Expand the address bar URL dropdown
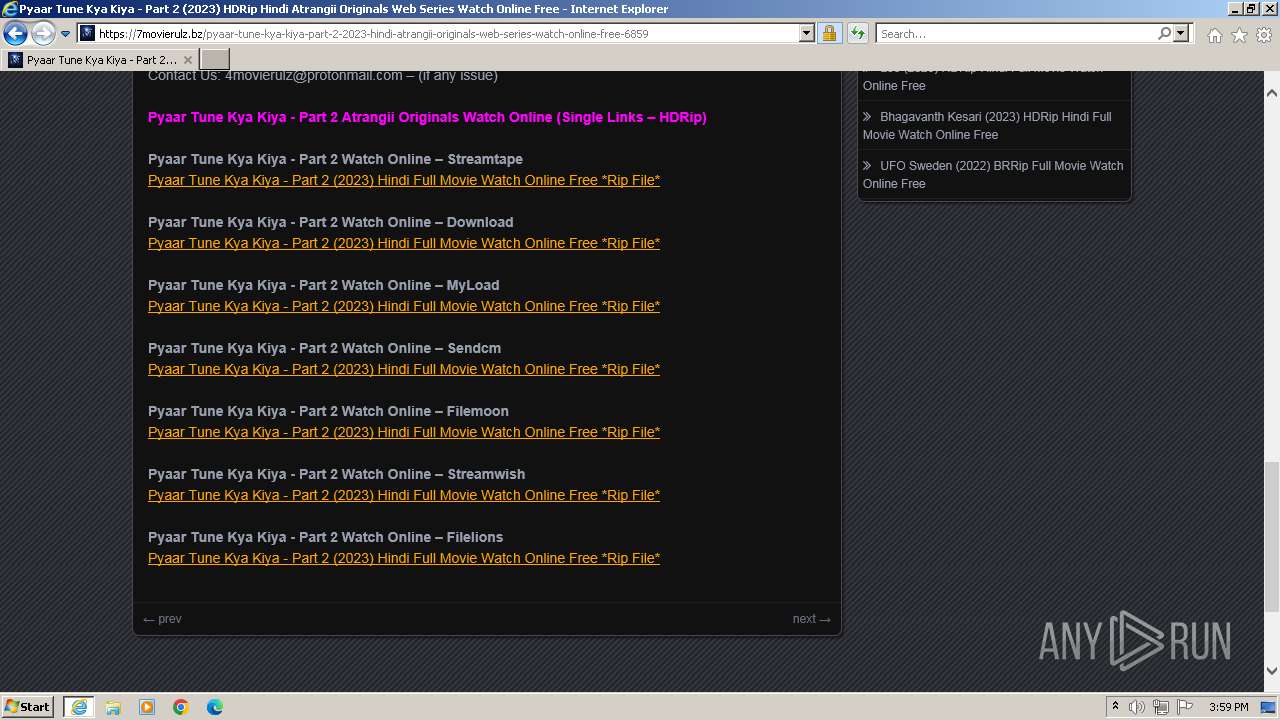The width and height of the screenshot is (1280, 720). [807, 34]
